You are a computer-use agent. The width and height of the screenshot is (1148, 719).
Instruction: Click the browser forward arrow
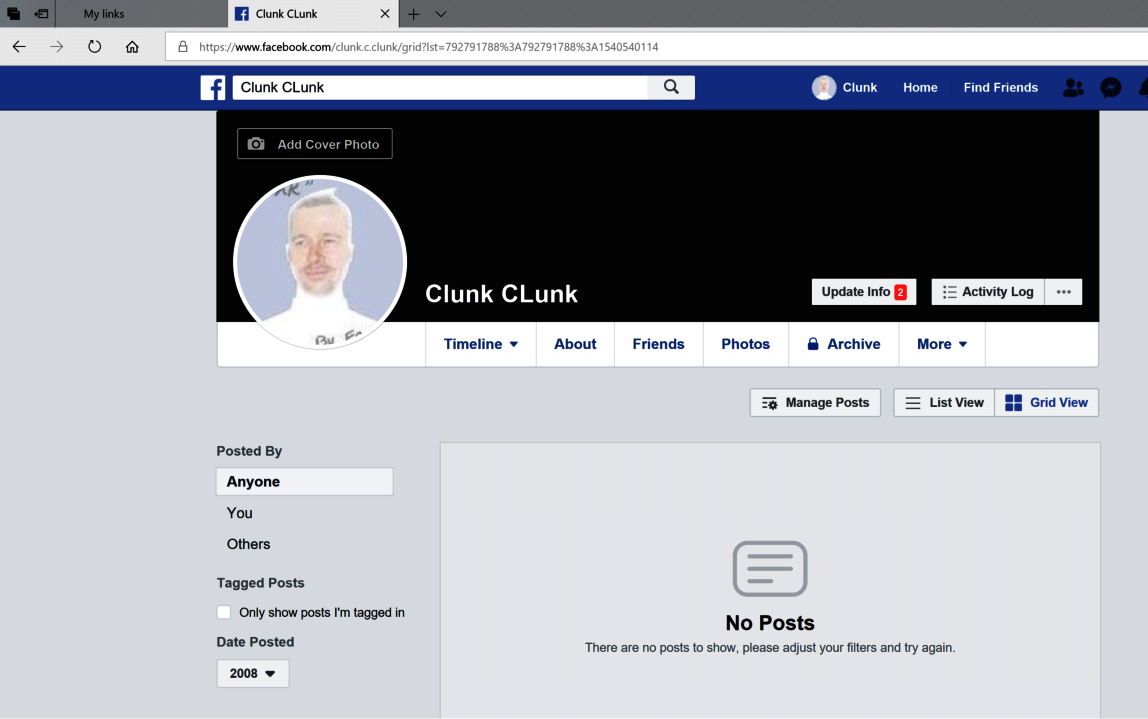tap(56, 47)
